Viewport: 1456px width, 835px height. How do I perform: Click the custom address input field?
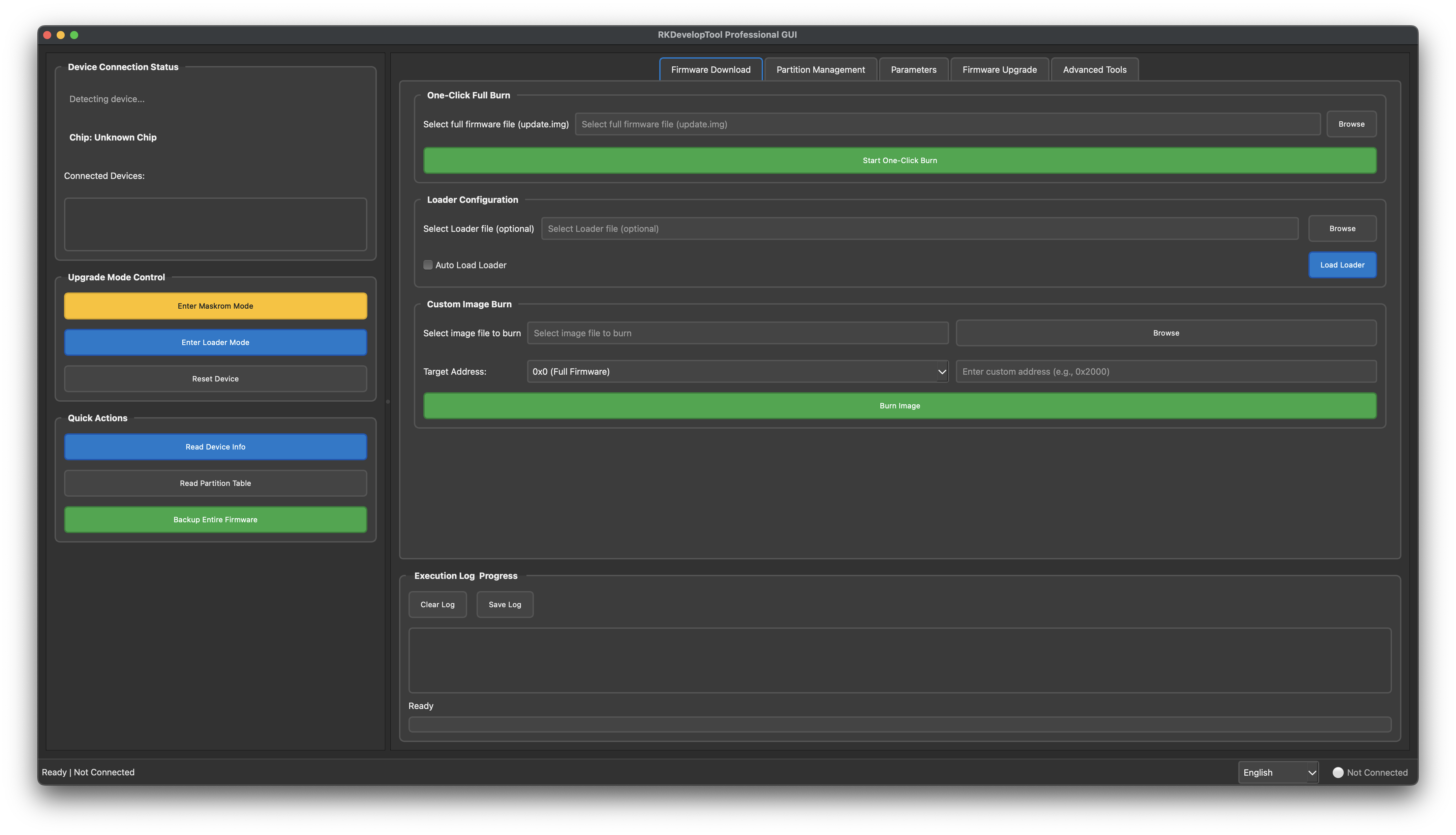pos(1165,372)
